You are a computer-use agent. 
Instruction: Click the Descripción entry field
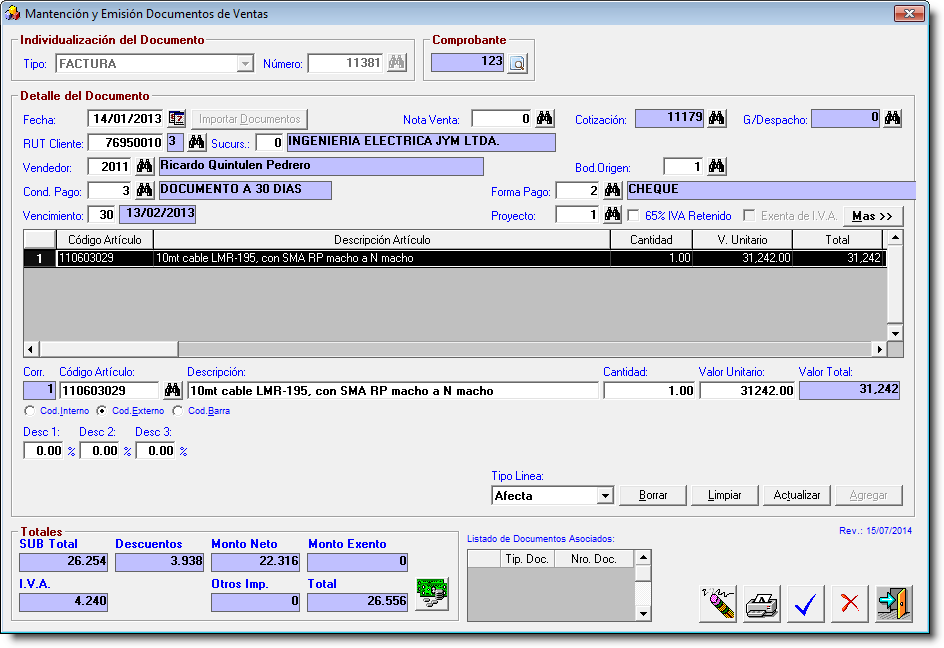[393, 391]
